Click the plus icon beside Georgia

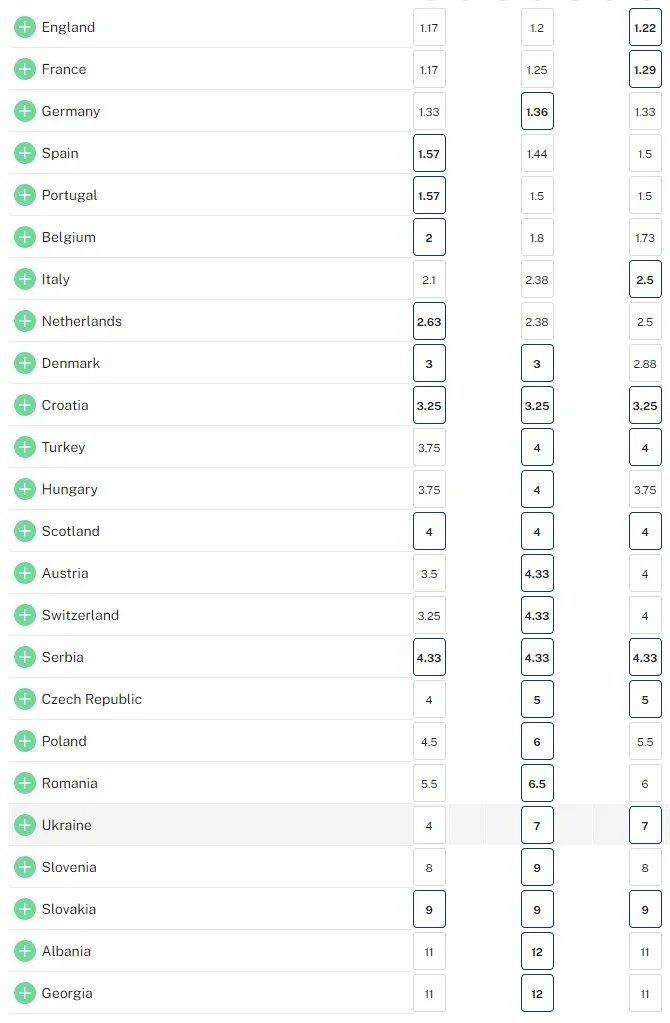coord(24,993)
